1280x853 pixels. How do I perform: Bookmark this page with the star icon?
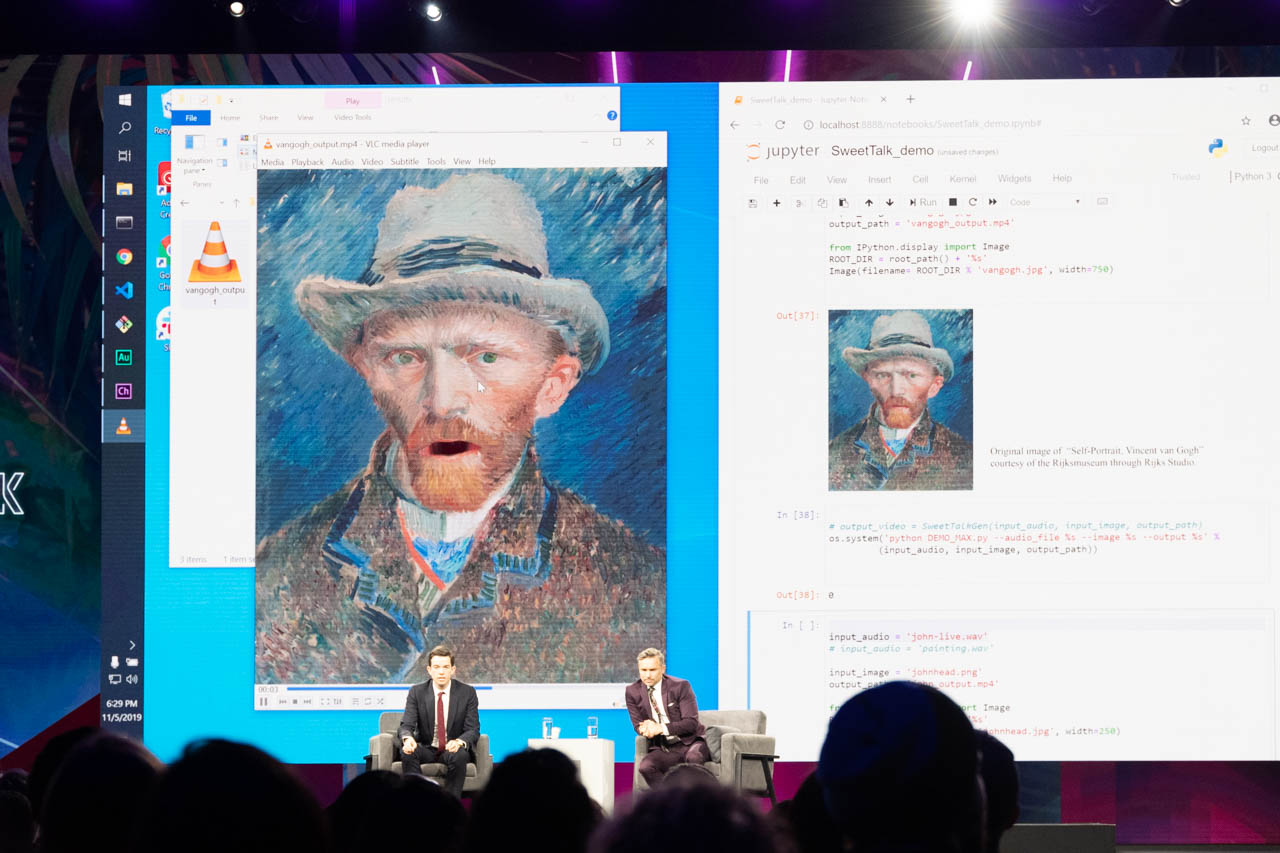pyautogui.click(x=1246, y=121)
